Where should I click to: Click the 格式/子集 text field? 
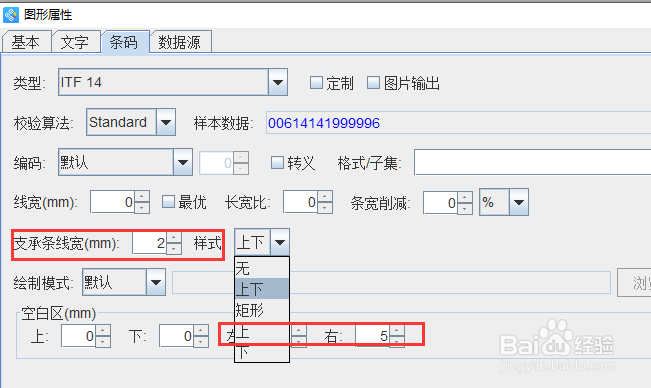click(533, 162)
